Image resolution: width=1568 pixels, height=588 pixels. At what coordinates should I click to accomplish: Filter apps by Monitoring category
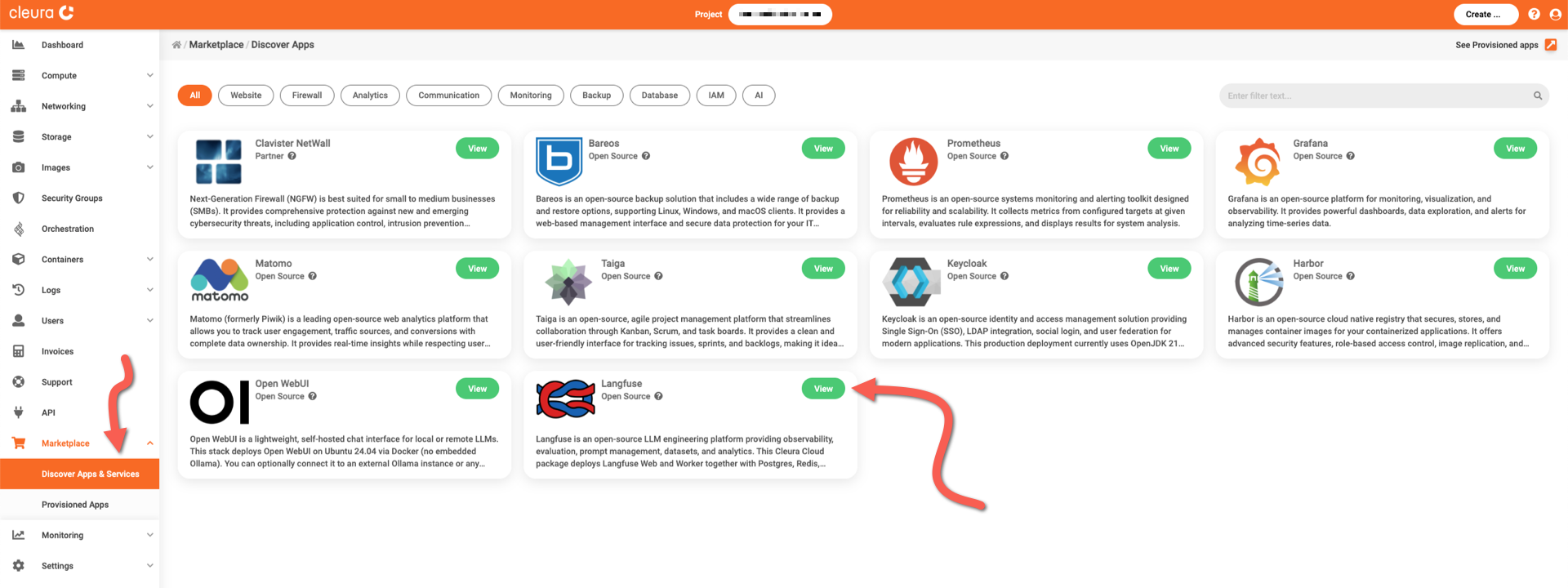coord(531,96)
